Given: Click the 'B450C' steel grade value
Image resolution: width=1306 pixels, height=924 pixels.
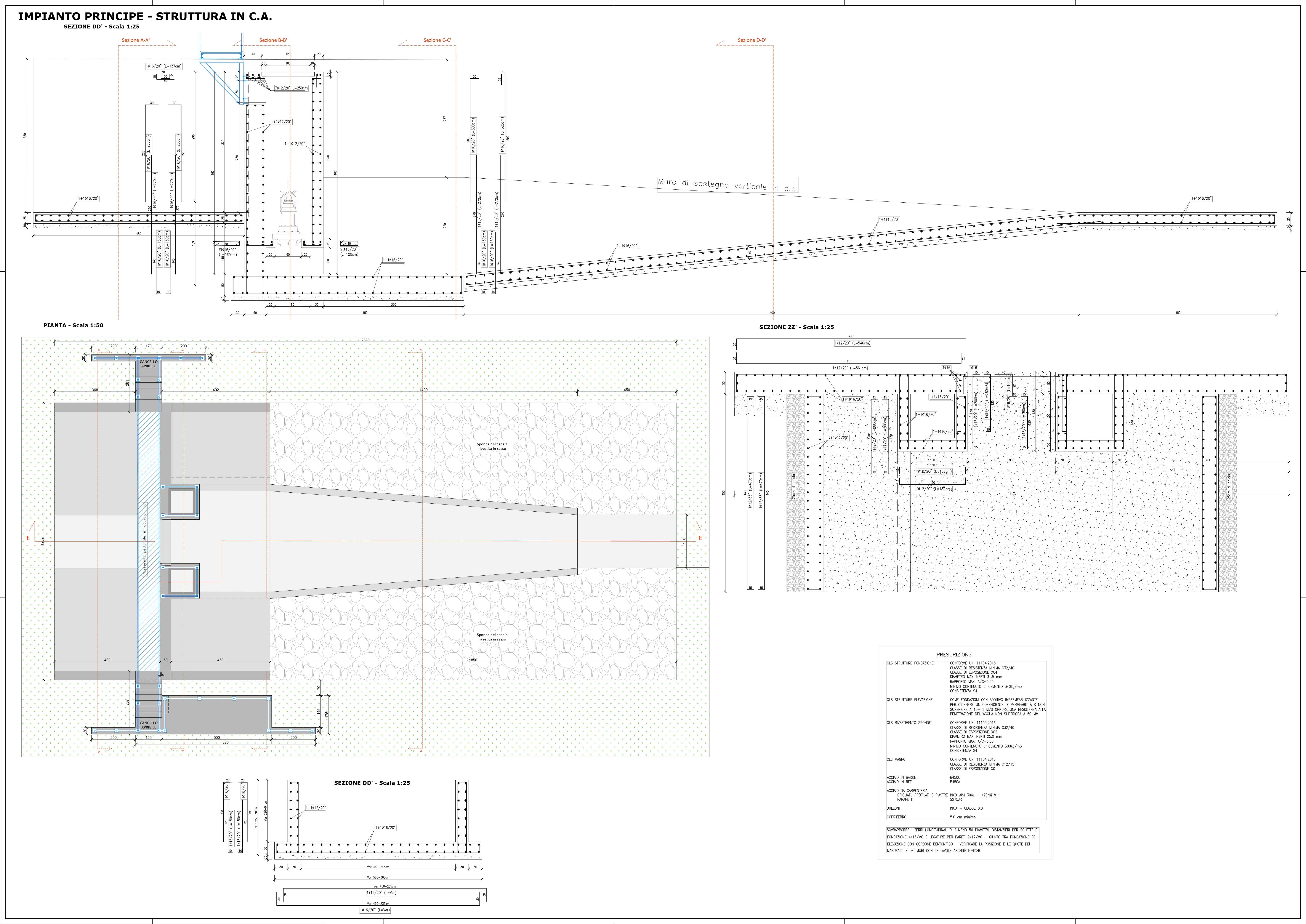Looking at the screenshot, I should tap(955, 777).
